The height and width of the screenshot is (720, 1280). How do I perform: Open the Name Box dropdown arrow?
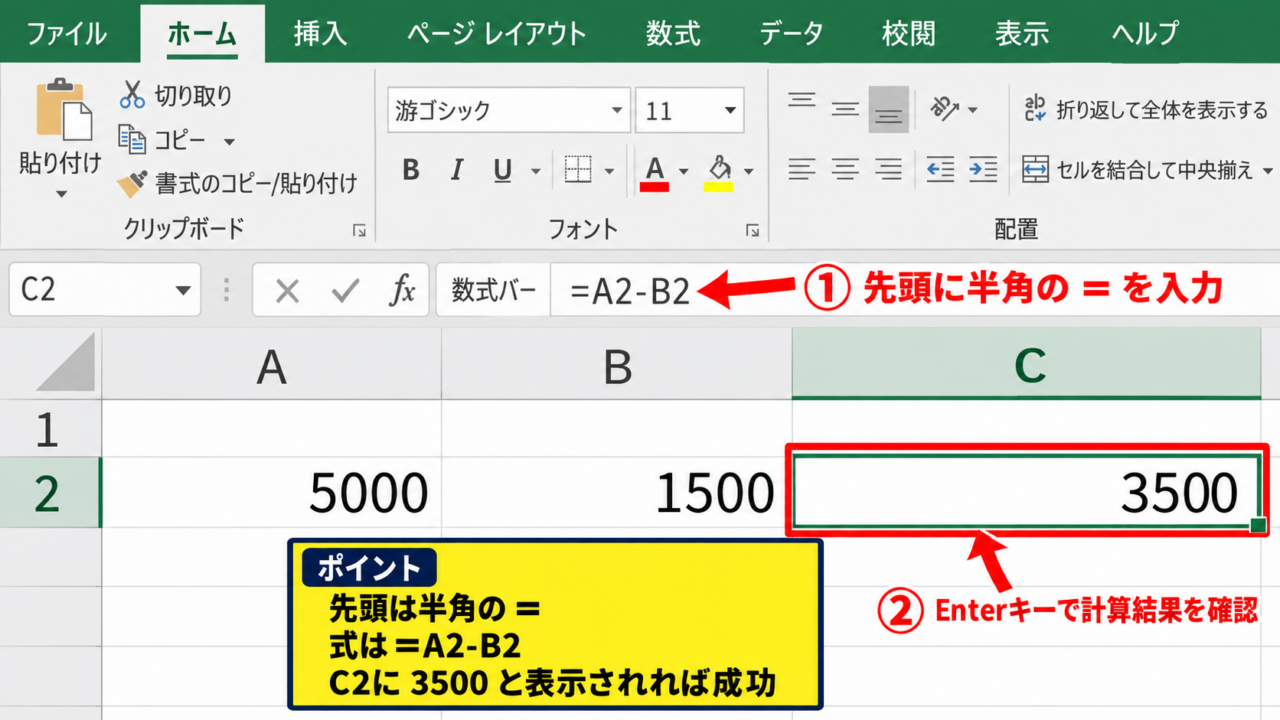182,291
